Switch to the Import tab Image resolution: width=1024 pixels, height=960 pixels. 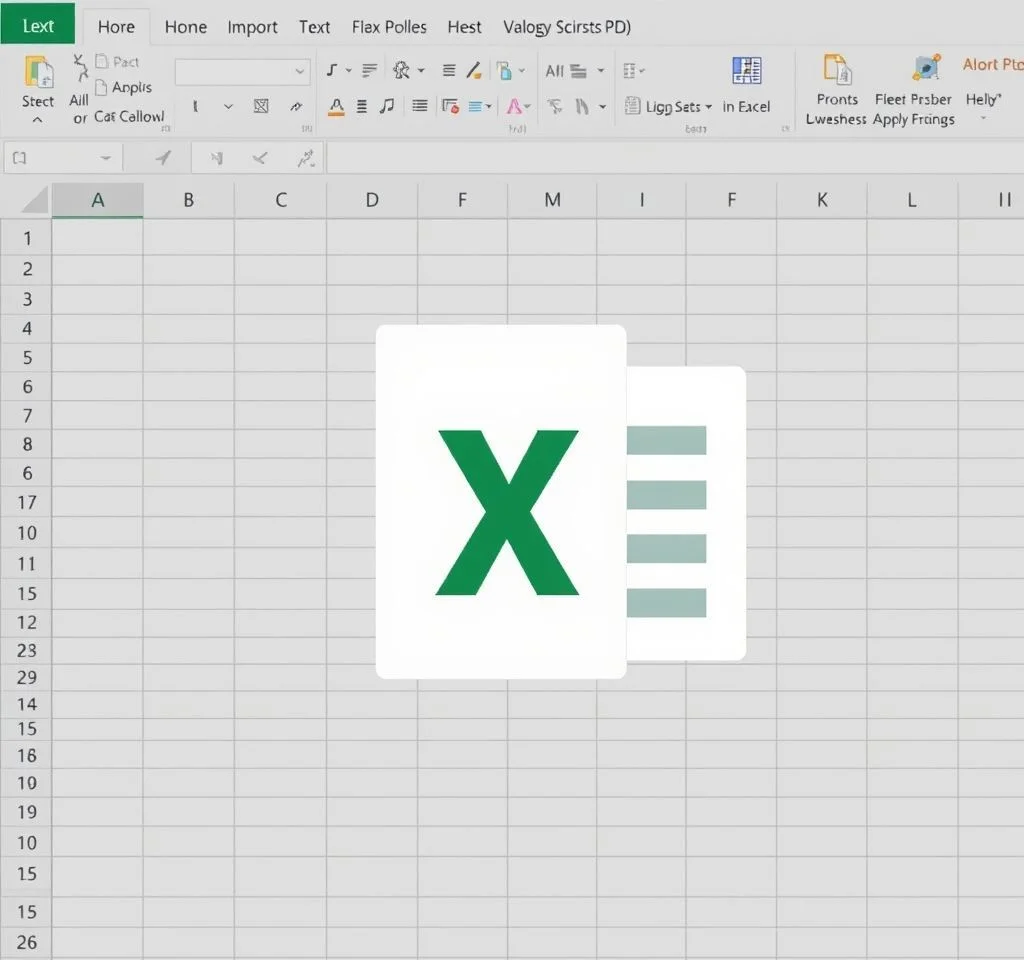[x=252, y=27]
